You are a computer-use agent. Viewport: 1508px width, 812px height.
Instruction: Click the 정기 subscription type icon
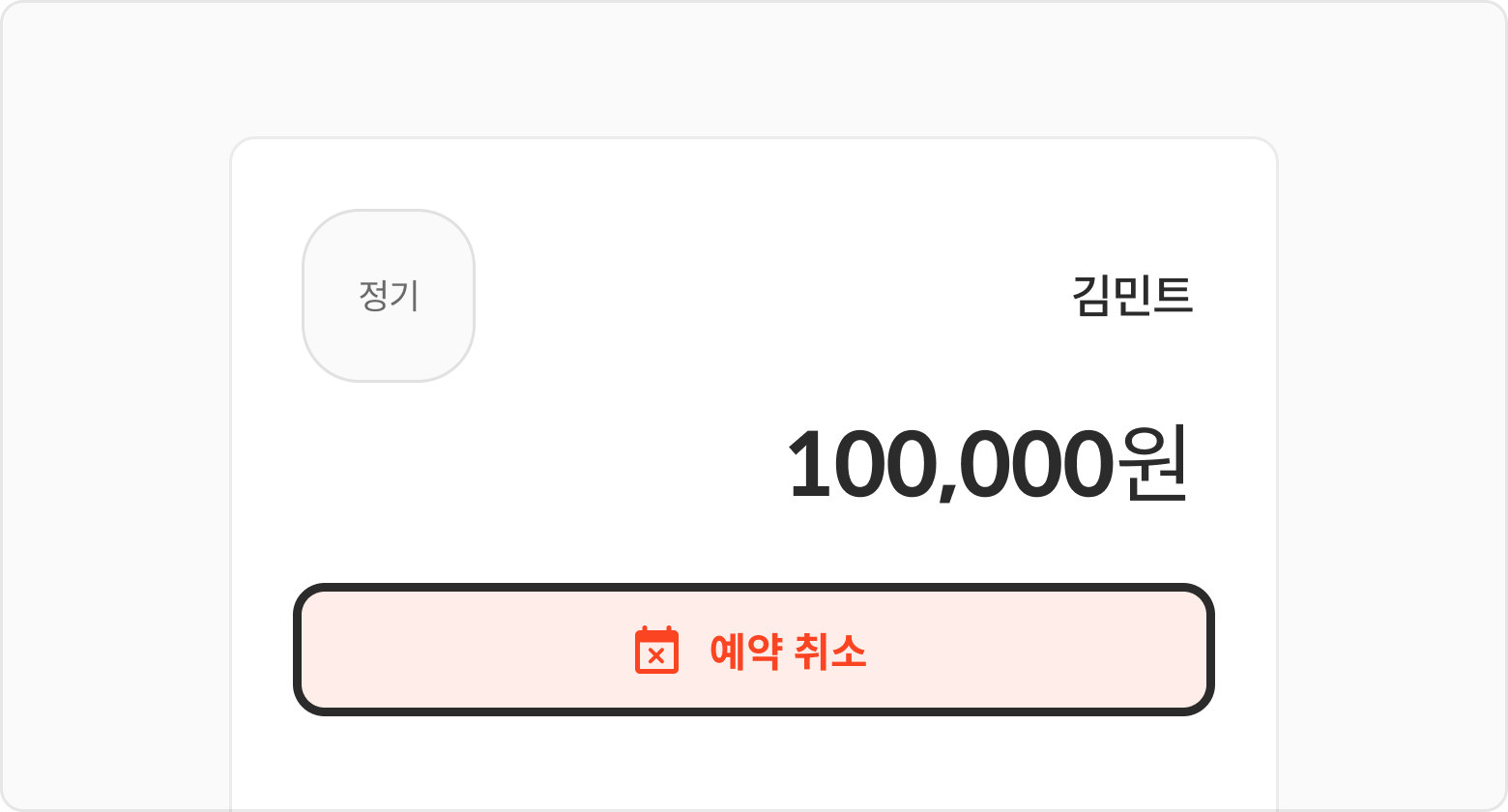pyautogui.click(x=389, y=296)
